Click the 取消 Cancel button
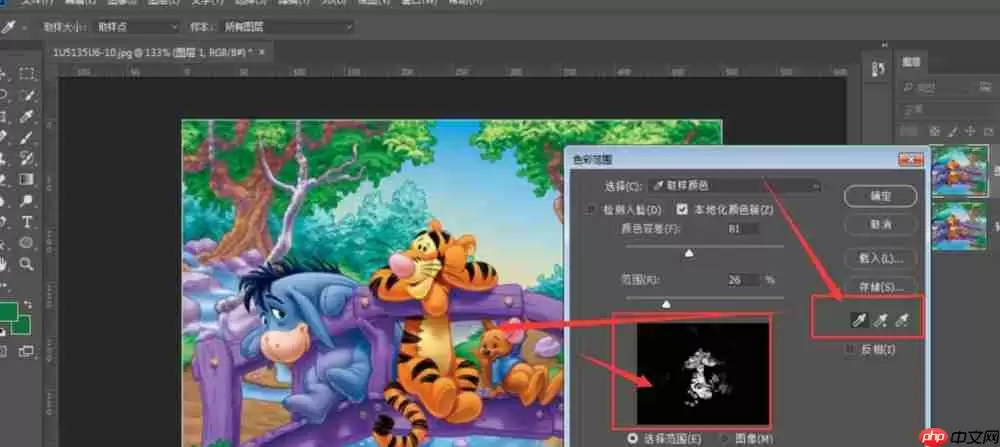Image resolution: width=1000 pixels, height=447 pixels. pos(880,225)
